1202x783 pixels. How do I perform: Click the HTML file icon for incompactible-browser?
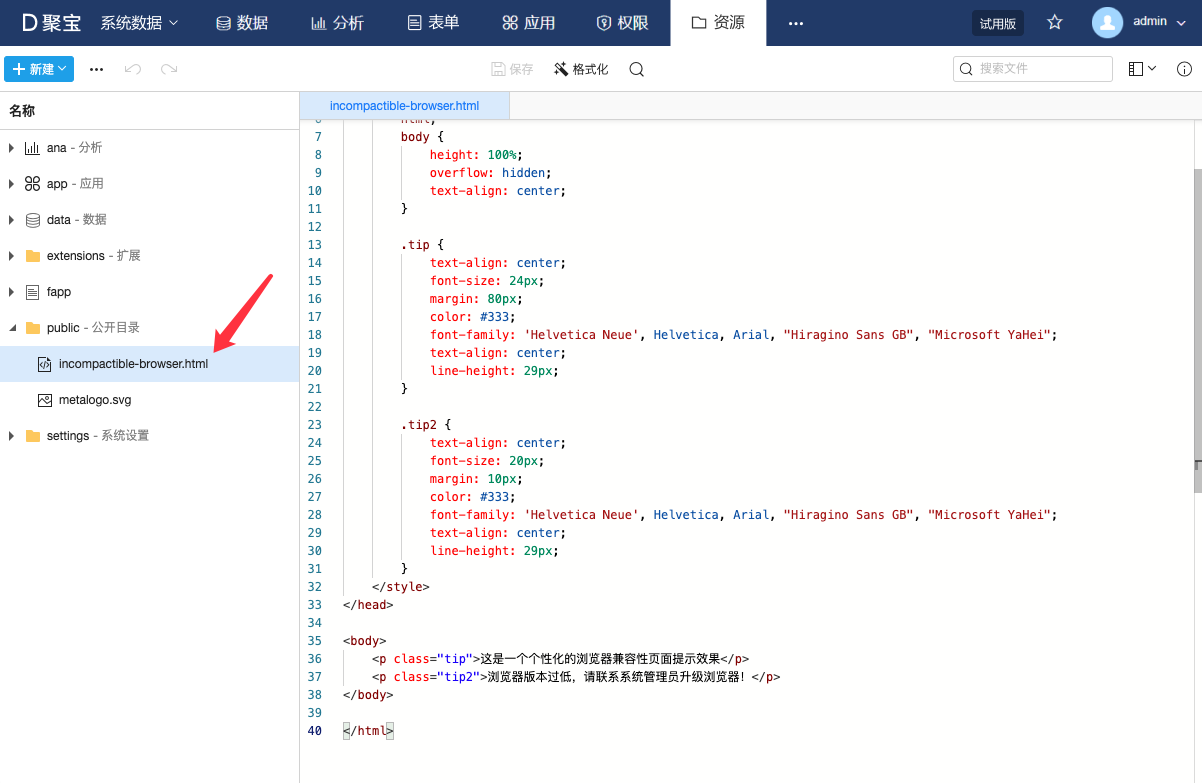coord(44,364)
